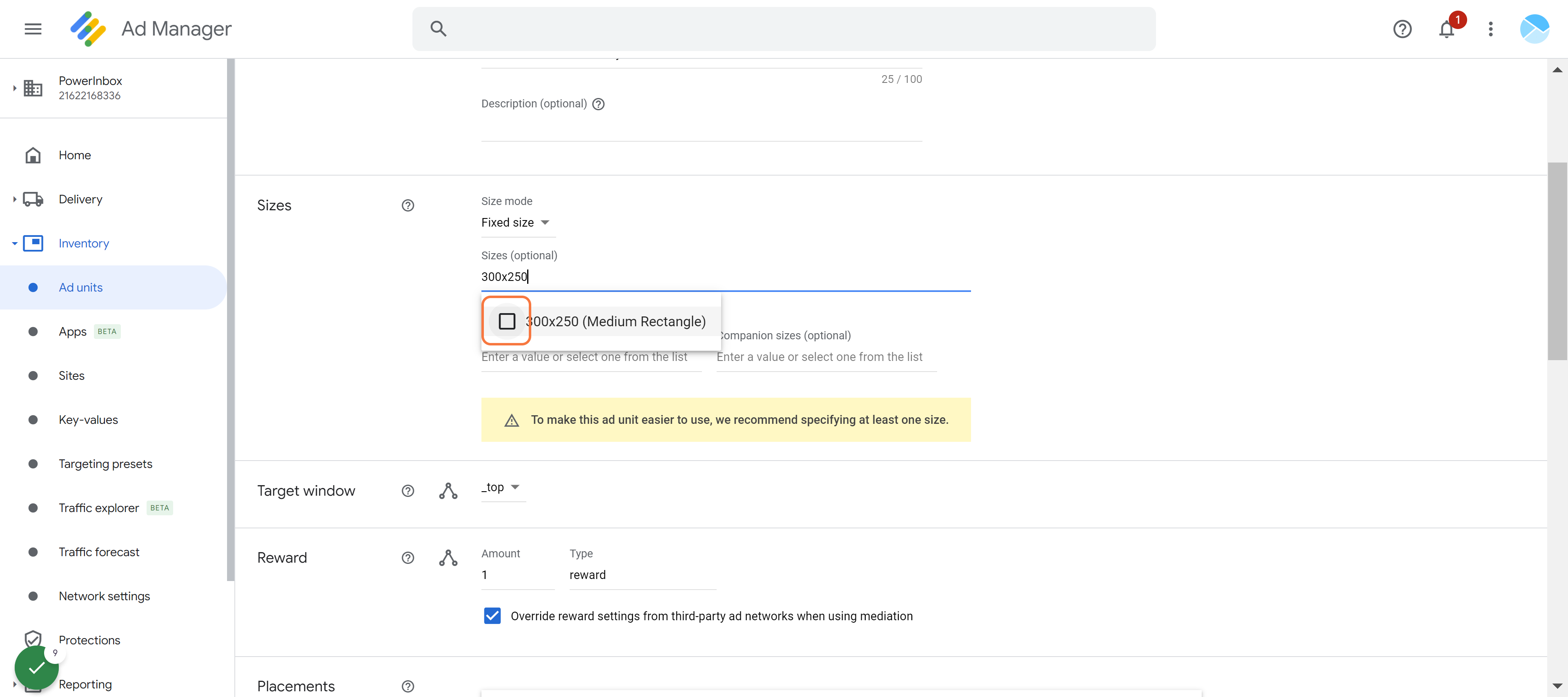The height and width of the screenshot is (697, 1568).
Task: Open help for Target window
Action: [x=408, y=491]
